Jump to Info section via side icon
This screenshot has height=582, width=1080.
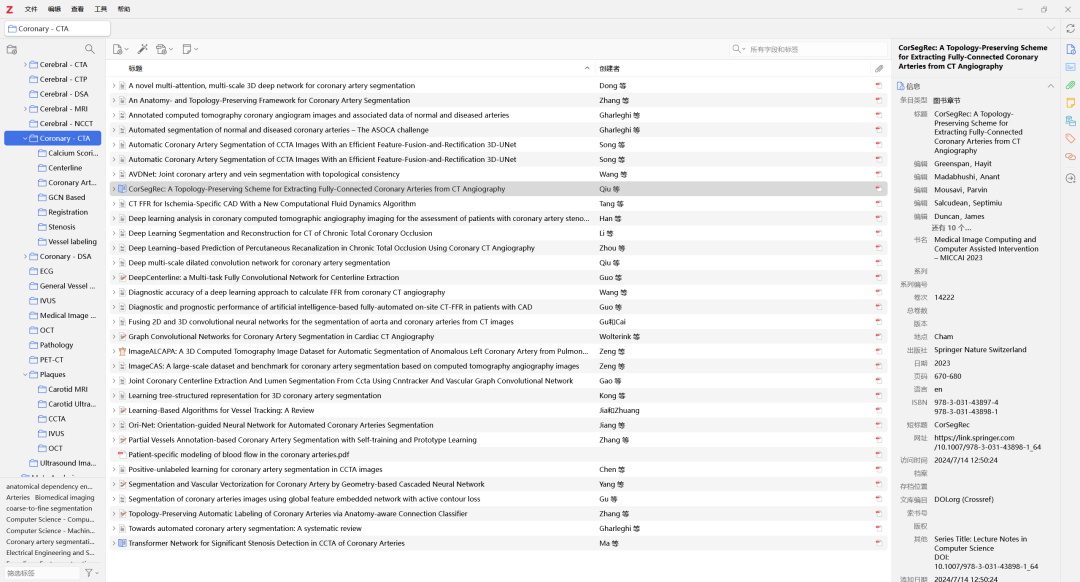tap(1070, 50)
